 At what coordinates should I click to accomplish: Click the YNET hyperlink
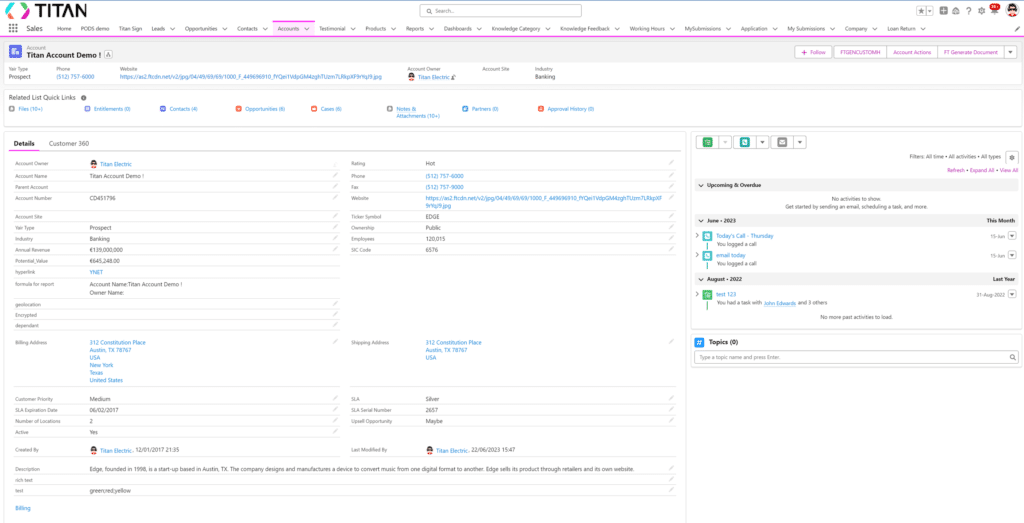pos(96,272)
